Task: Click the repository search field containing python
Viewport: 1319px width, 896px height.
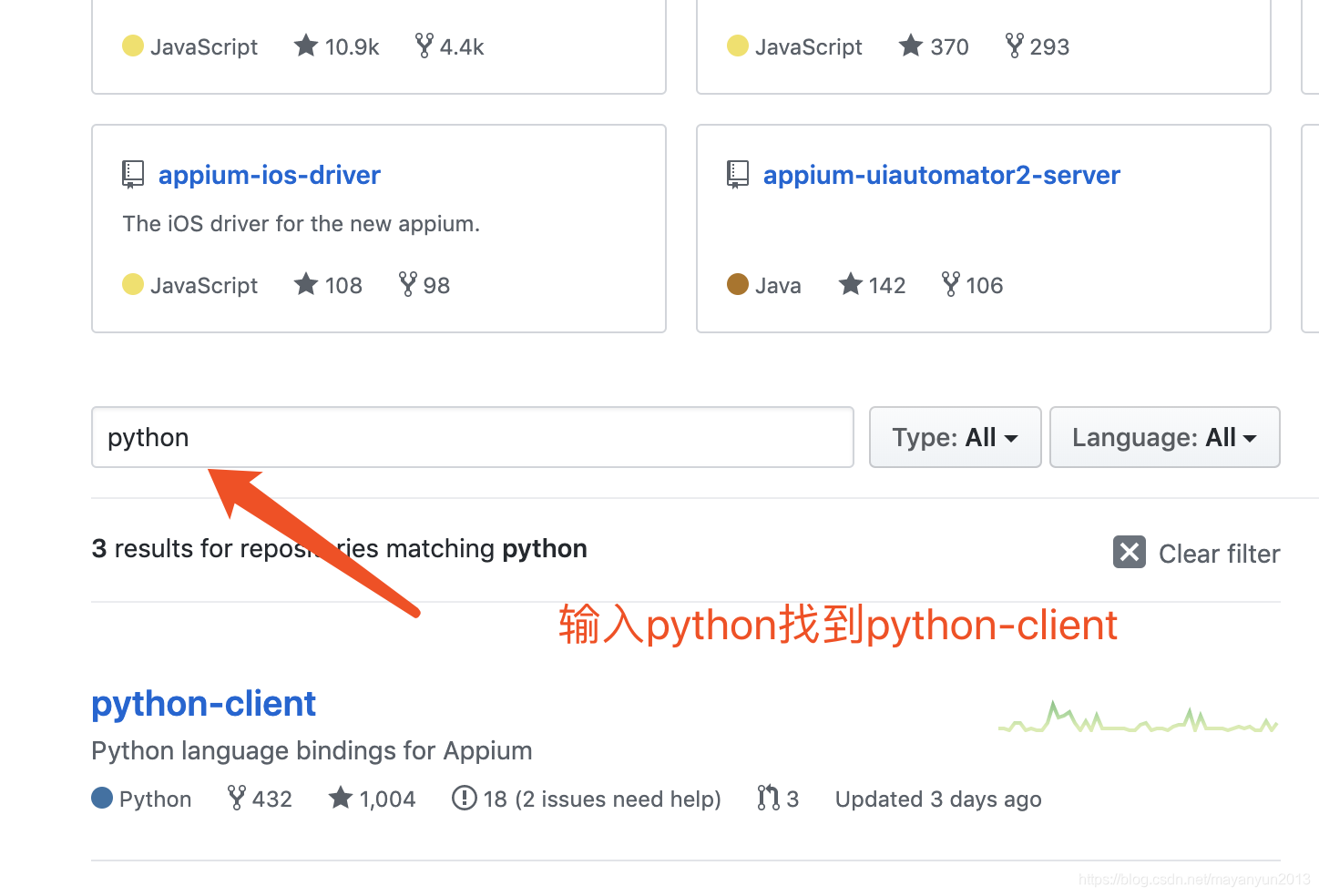Action: [x=473, y=437]
